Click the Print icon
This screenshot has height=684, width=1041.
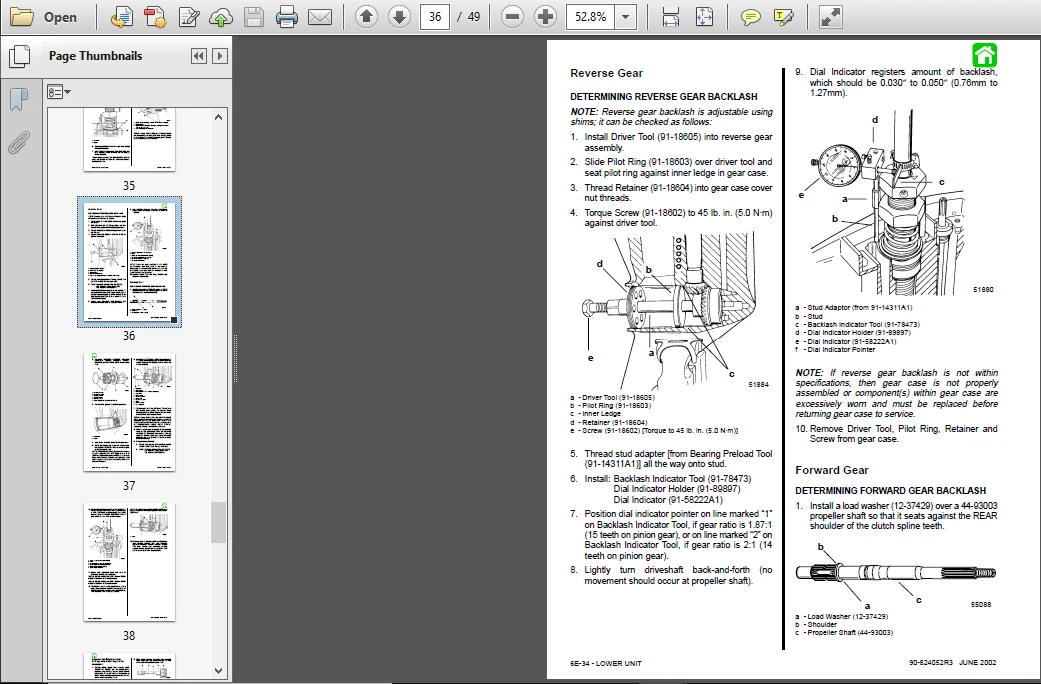[286, 17]
